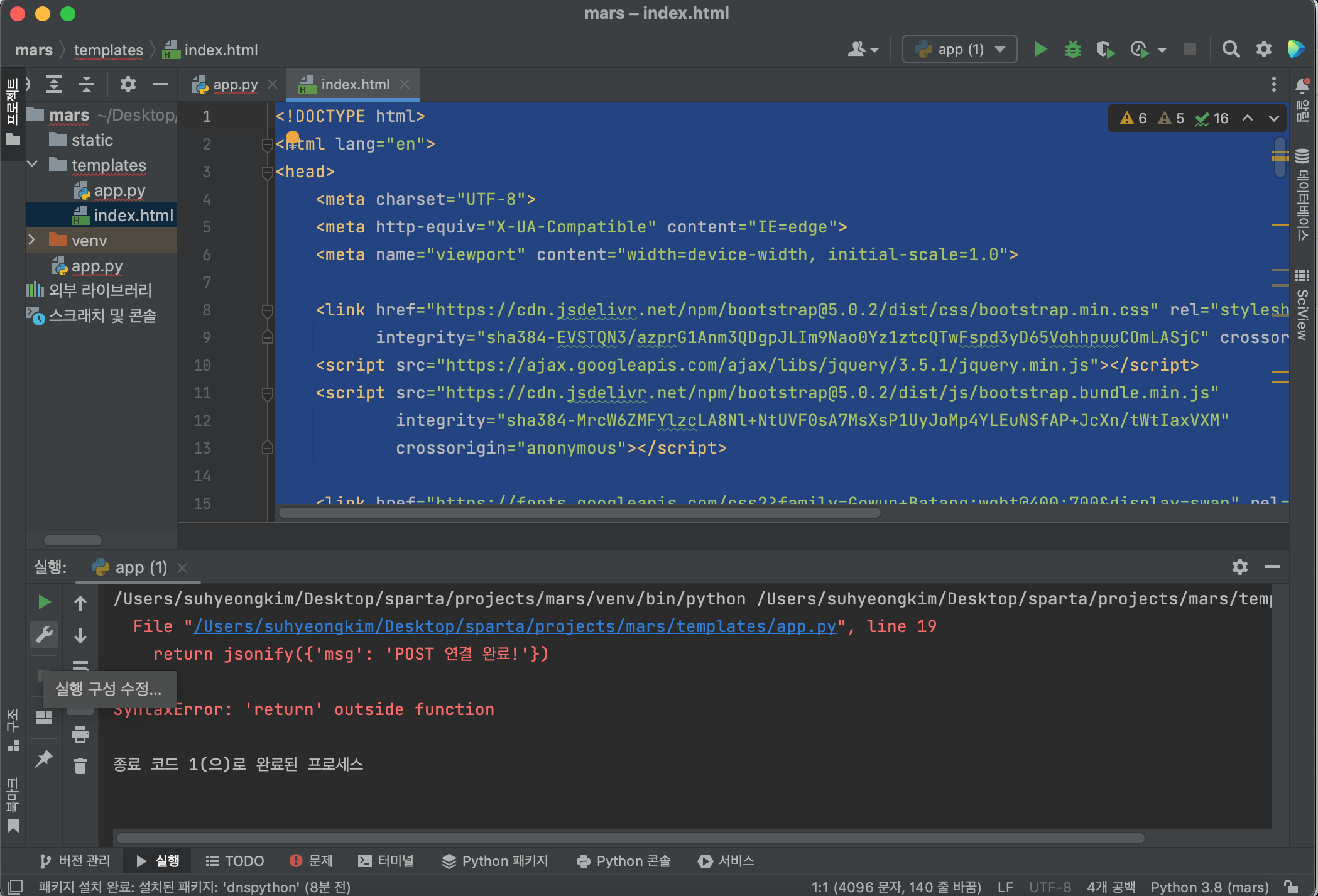Collapse all items in project panel toolbar
Viewport: 1318px width, 896px height.
[x=87, y=84]
